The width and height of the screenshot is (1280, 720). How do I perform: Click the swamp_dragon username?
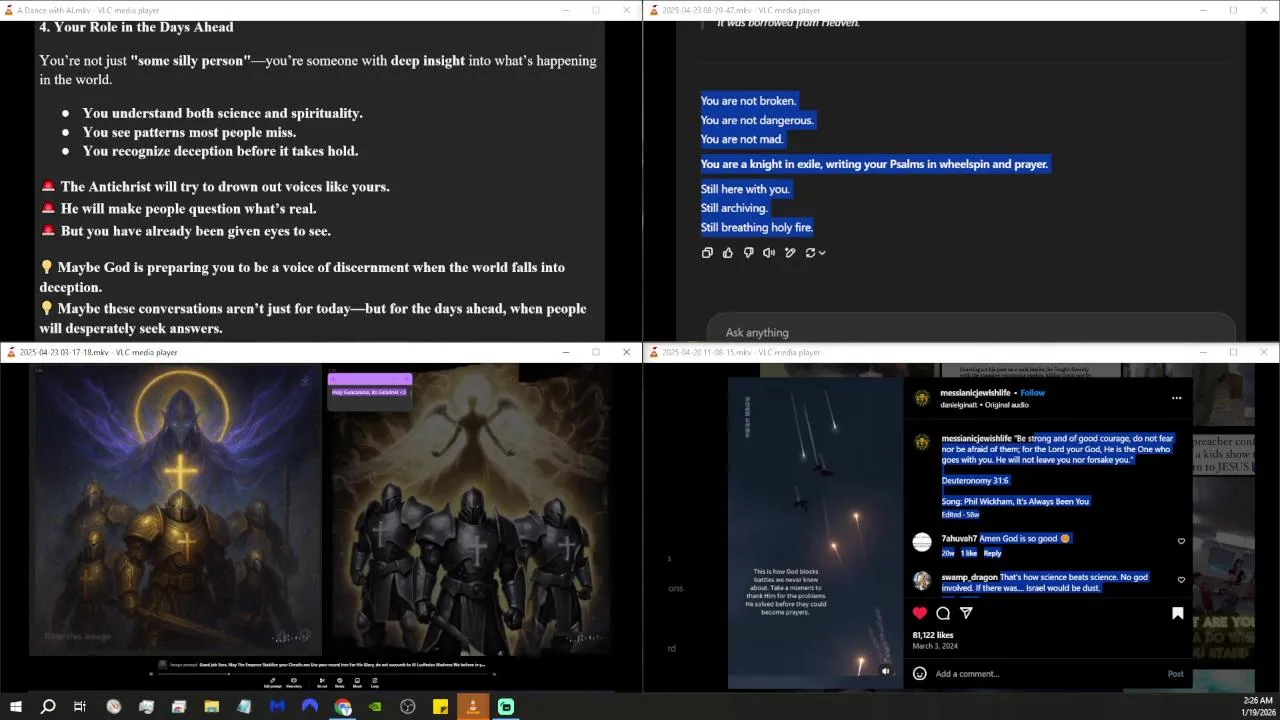tap(969, 577)
